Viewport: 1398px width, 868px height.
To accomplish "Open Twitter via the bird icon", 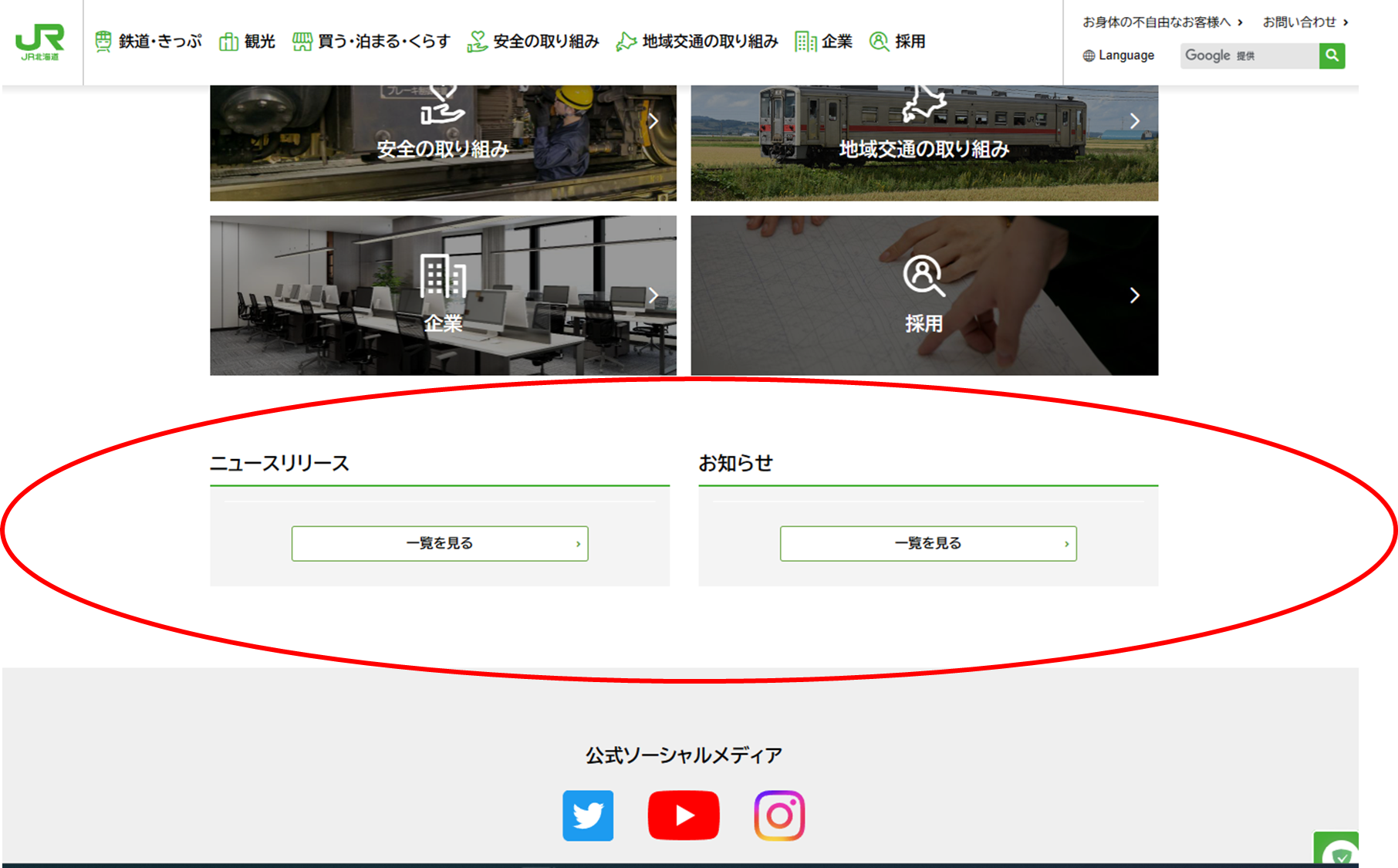I will click(588, 814).
